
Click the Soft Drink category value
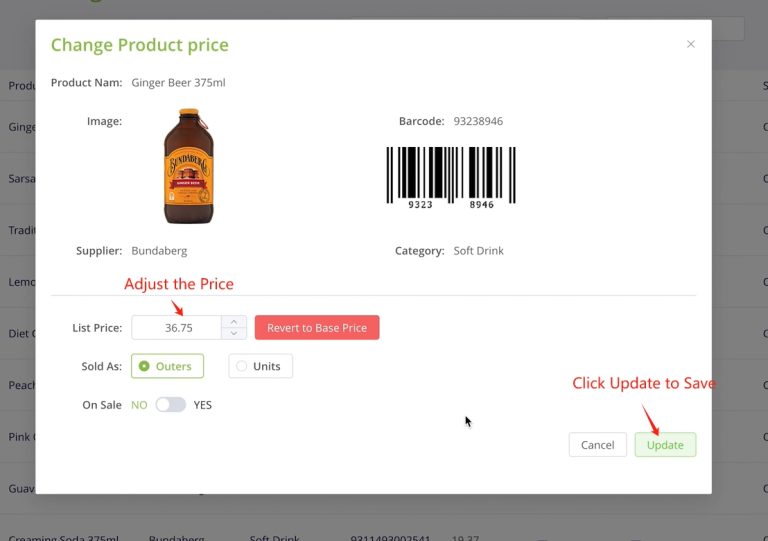pyautogui.click(x=478, y=251)
